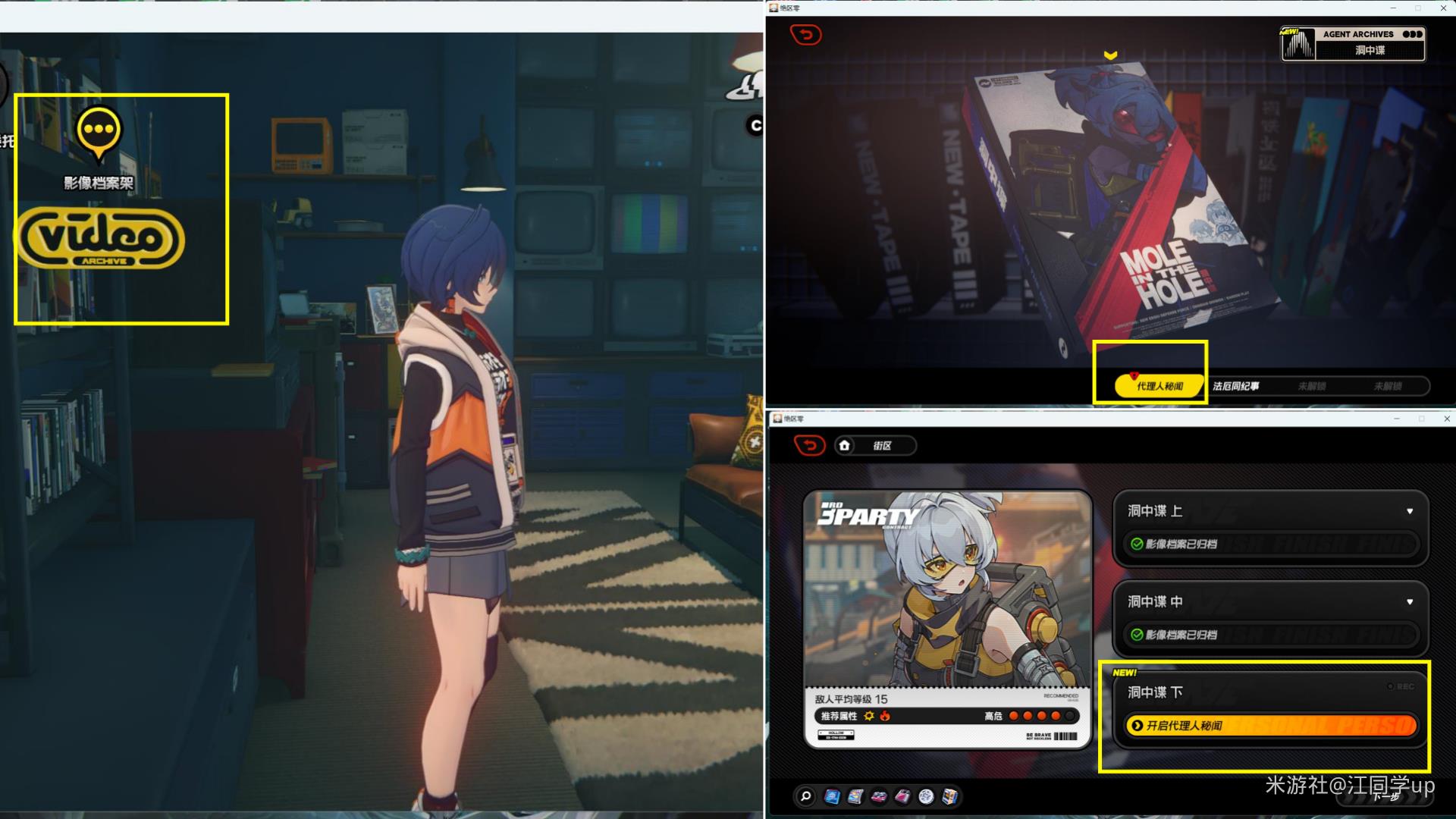This screenshot has width=1456, height=819.
Task: Click the yellow chevron above the Mole in the Hole tape
Action: click(x=1110, y=55)
